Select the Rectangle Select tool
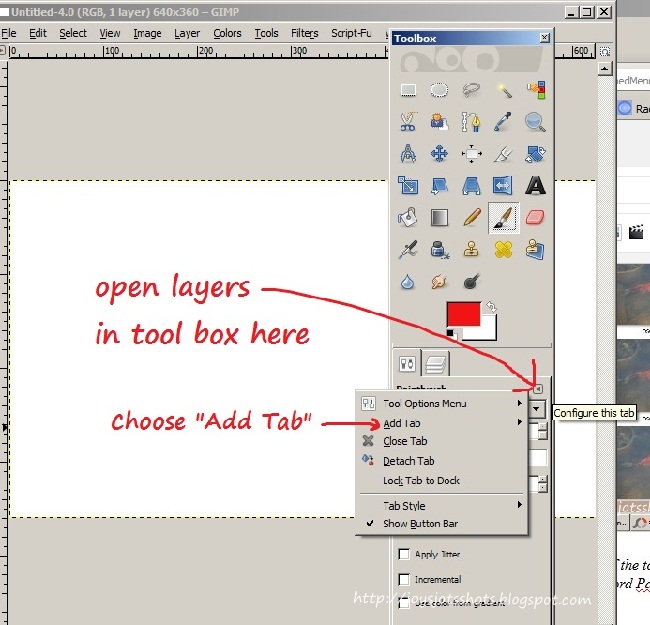The width and height of the screenshot is (650, 625). tap(408, 90)
